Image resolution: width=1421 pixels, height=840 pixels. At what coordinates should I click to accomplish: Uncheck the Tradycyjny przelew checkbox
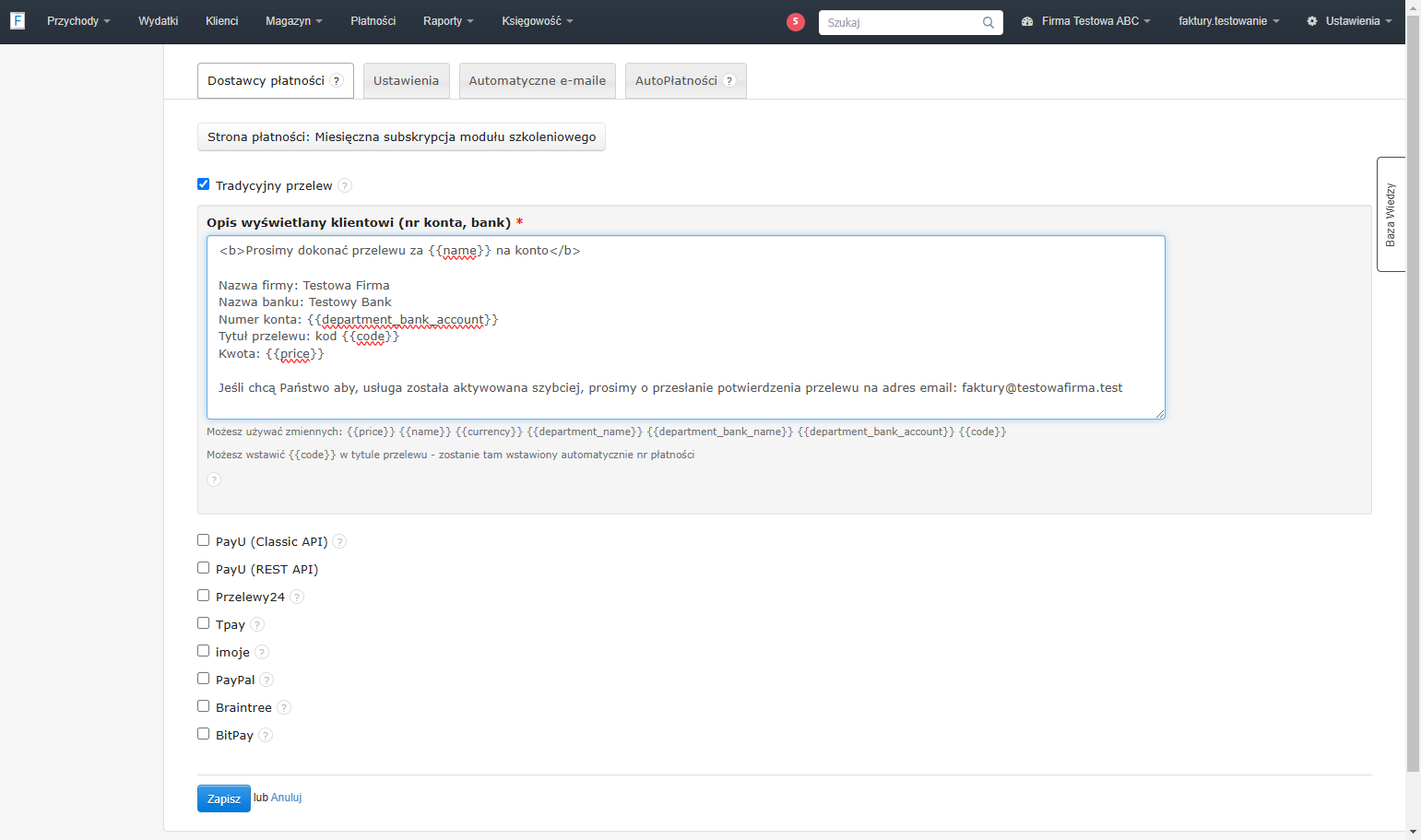tap(204, 184)
